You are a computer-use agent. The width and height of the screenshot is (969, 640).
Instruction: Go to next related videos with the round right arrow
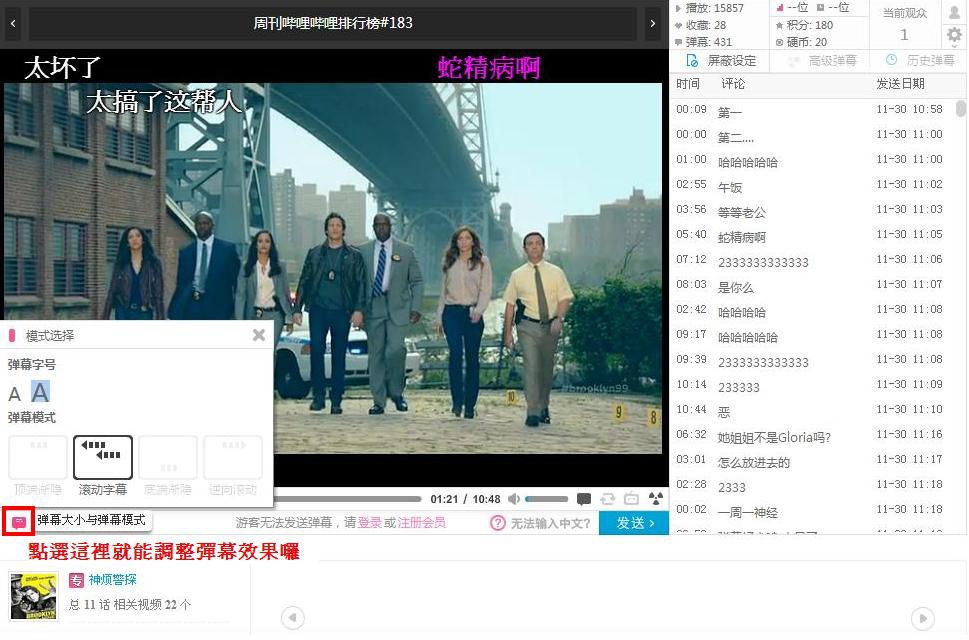pyautogui.click(x=923, y=618)
